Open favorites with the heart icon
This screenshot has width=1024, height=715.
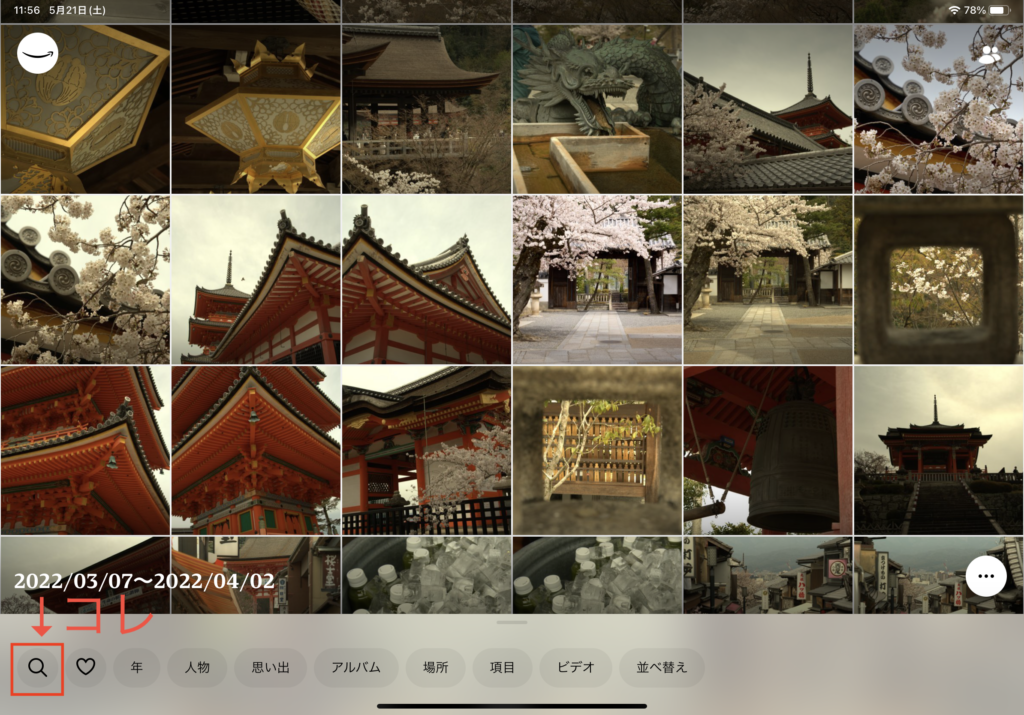pos(85,667)
